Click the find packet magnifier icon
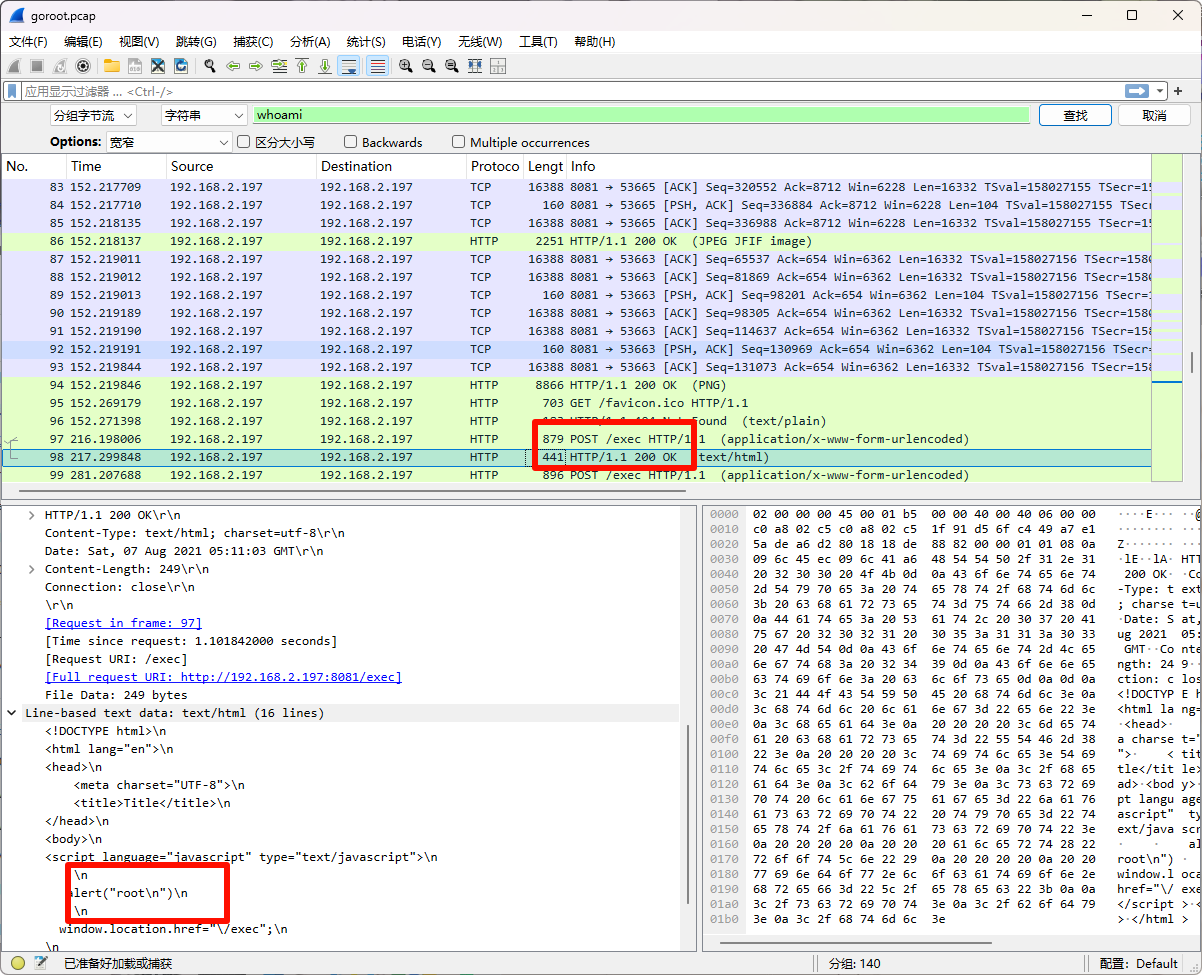 pos(210,66)
